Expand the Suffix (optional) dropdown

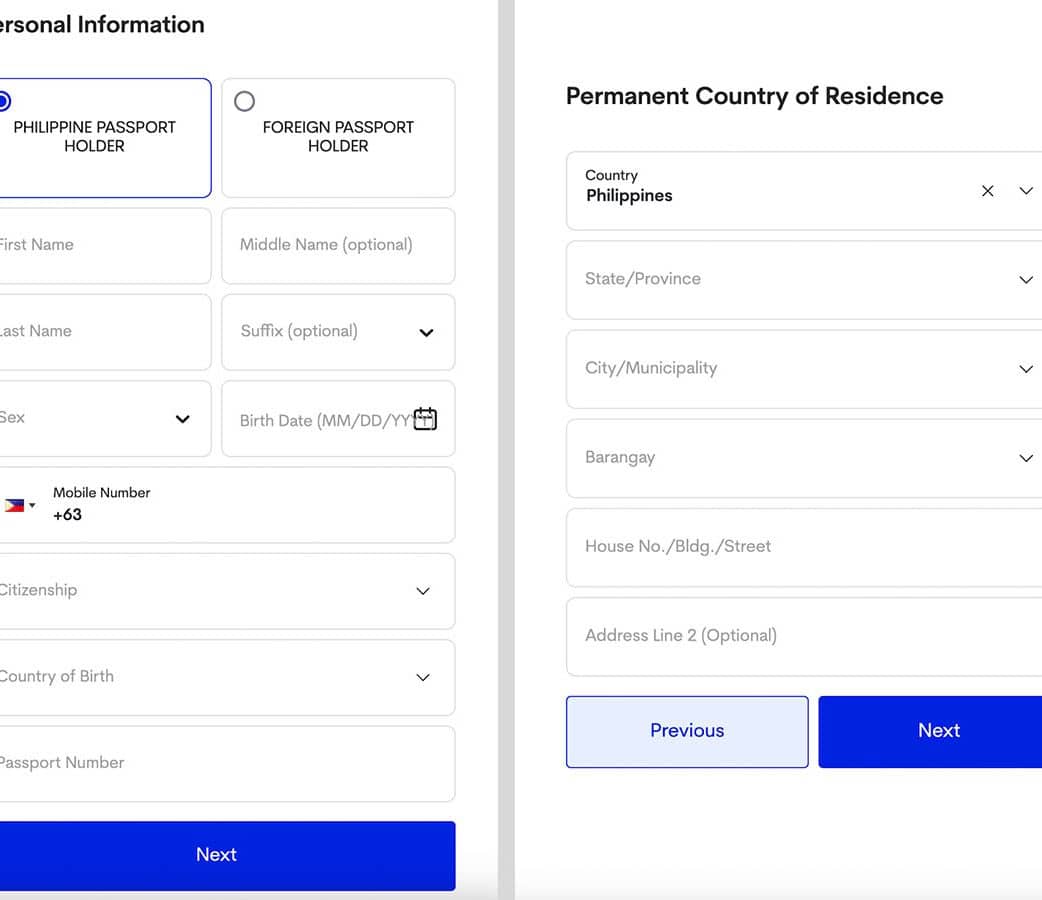click(426, 332)
